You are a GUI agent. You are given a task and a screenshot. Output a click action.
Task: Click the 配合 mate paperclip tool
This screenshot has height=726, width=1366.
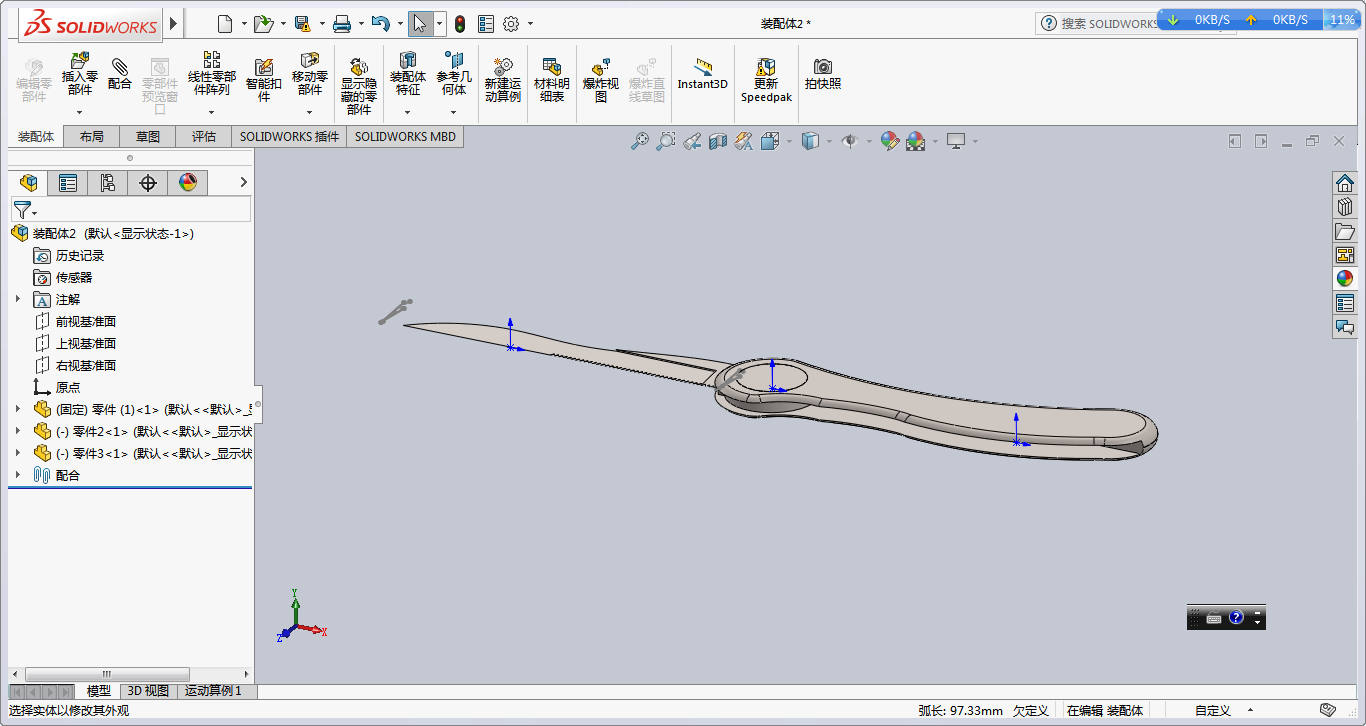click(120, 72)
